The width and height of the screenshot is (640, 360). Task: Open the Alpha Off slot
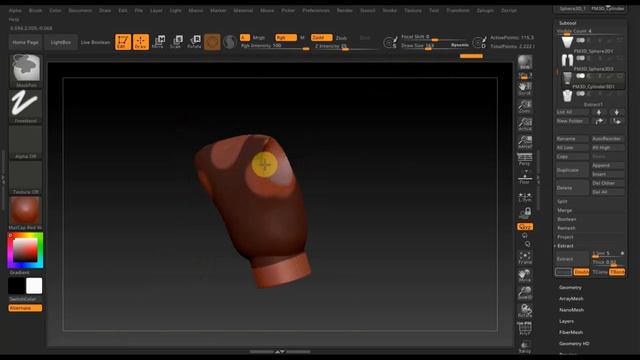click(26, 142)
